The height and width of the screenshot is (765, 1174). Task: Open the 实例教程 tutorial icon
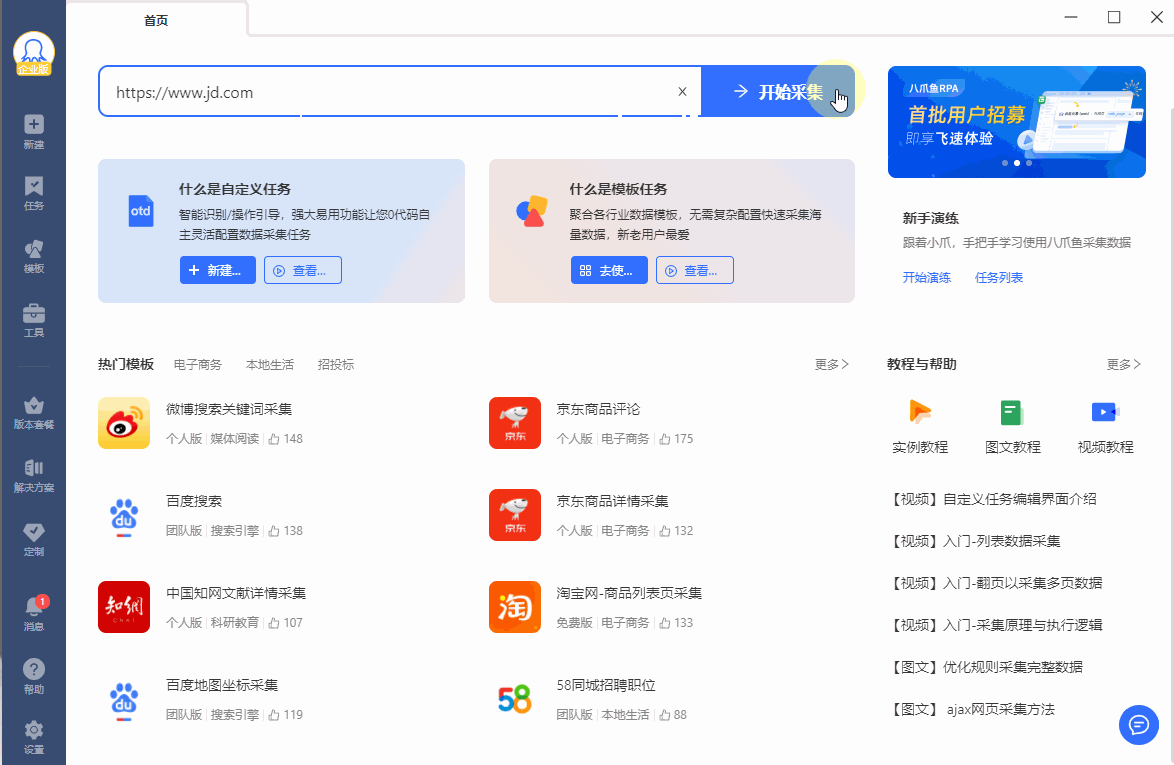(x=920, y=412)
